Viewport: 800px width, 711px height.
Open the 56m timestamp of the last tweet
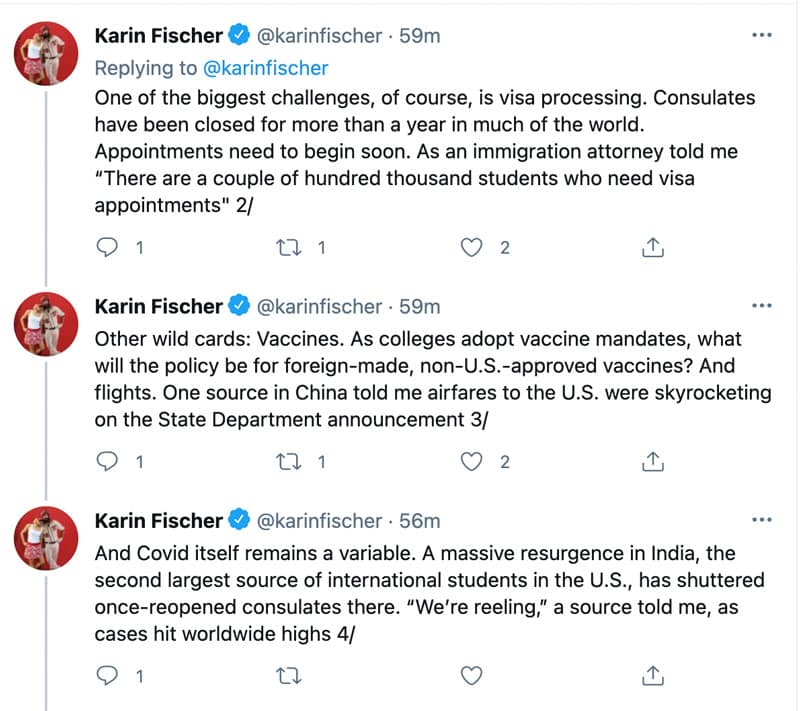point(419,521)
